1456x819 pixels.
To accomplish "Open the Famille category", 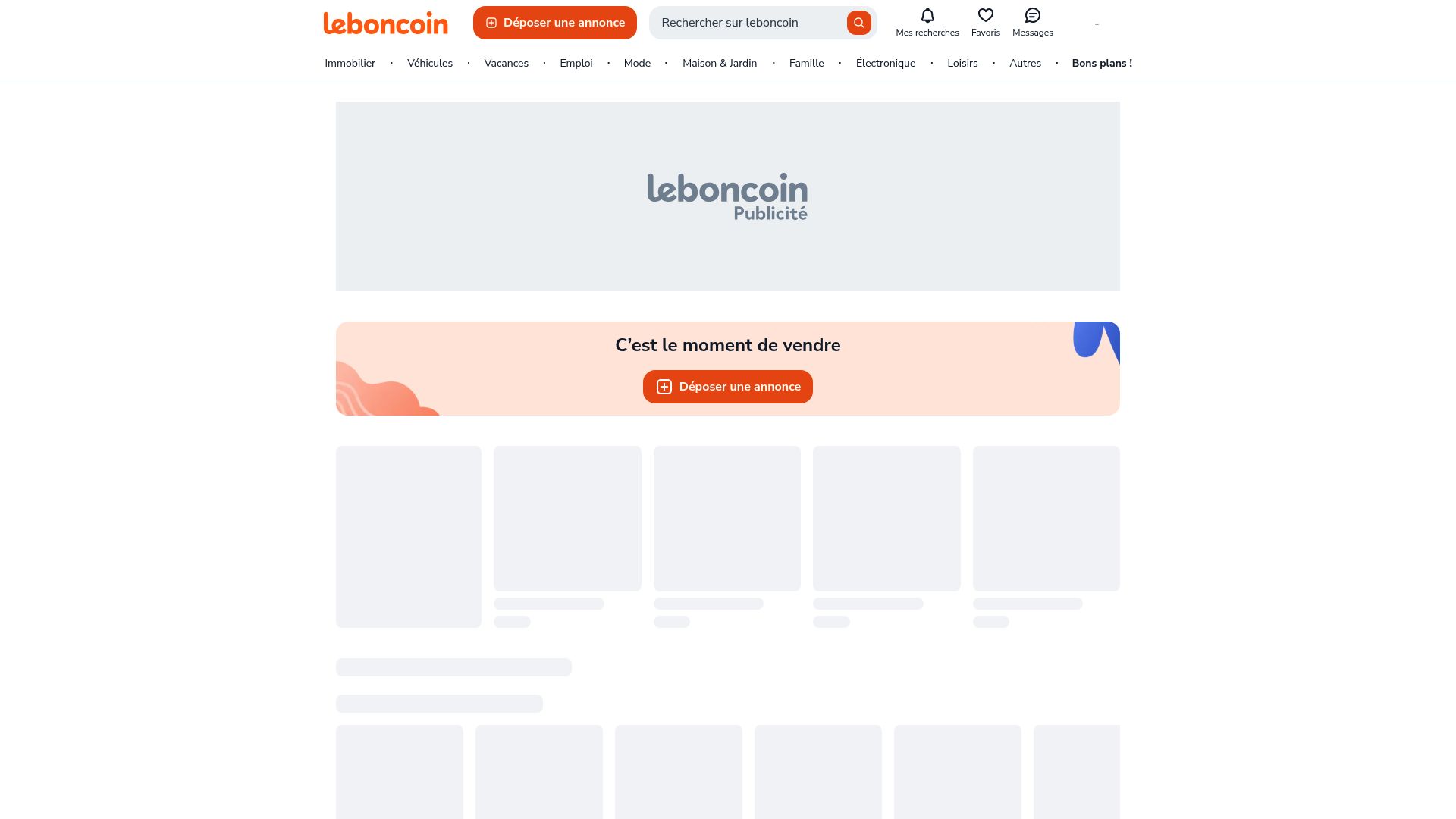I will pyautogui.click(x=806, y=63).
